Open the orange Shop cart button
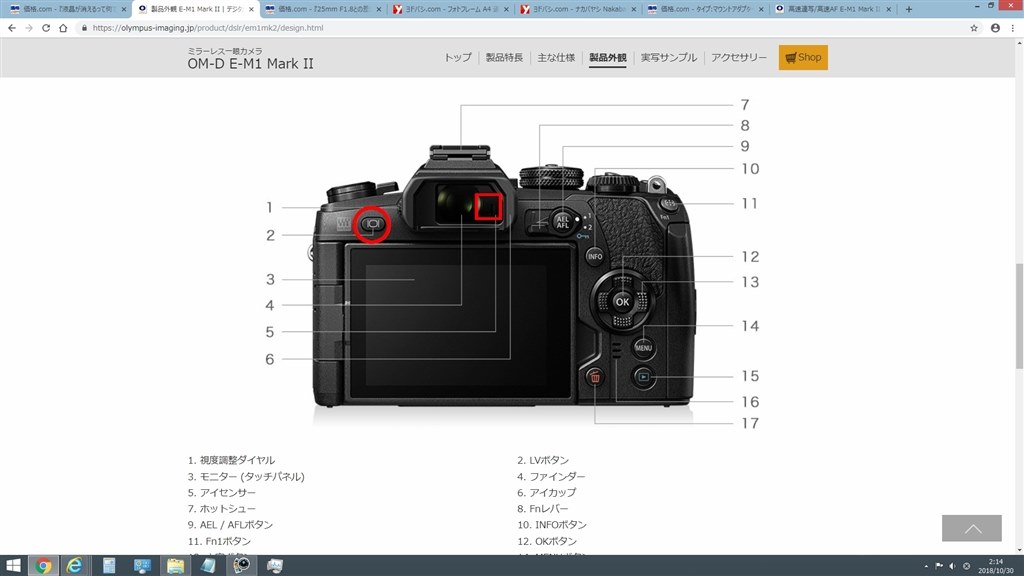1024x576 pixels. pyautogui.click(x=803, y=57)
